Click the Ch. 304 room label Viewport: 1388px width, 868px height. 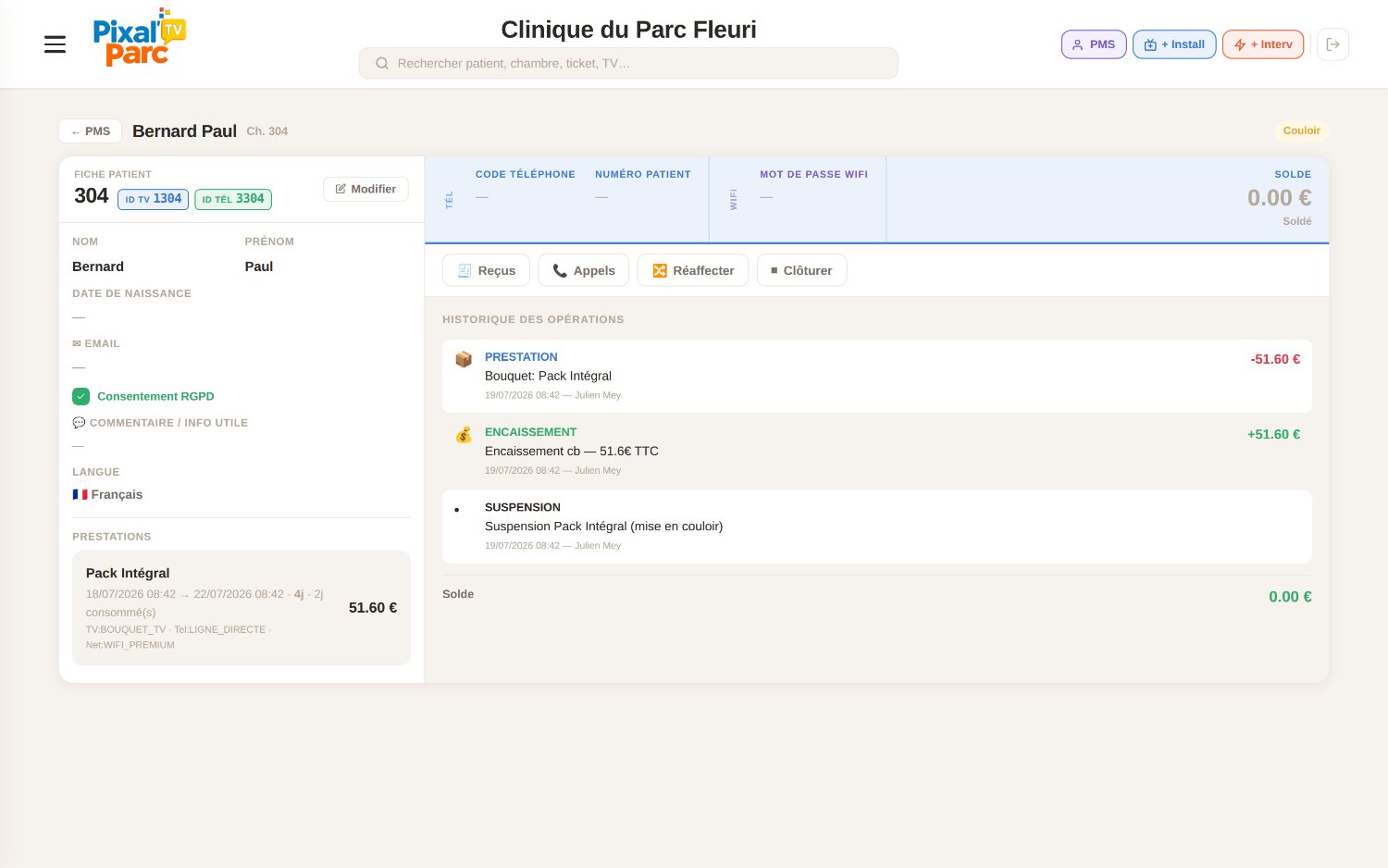(267, 131)
